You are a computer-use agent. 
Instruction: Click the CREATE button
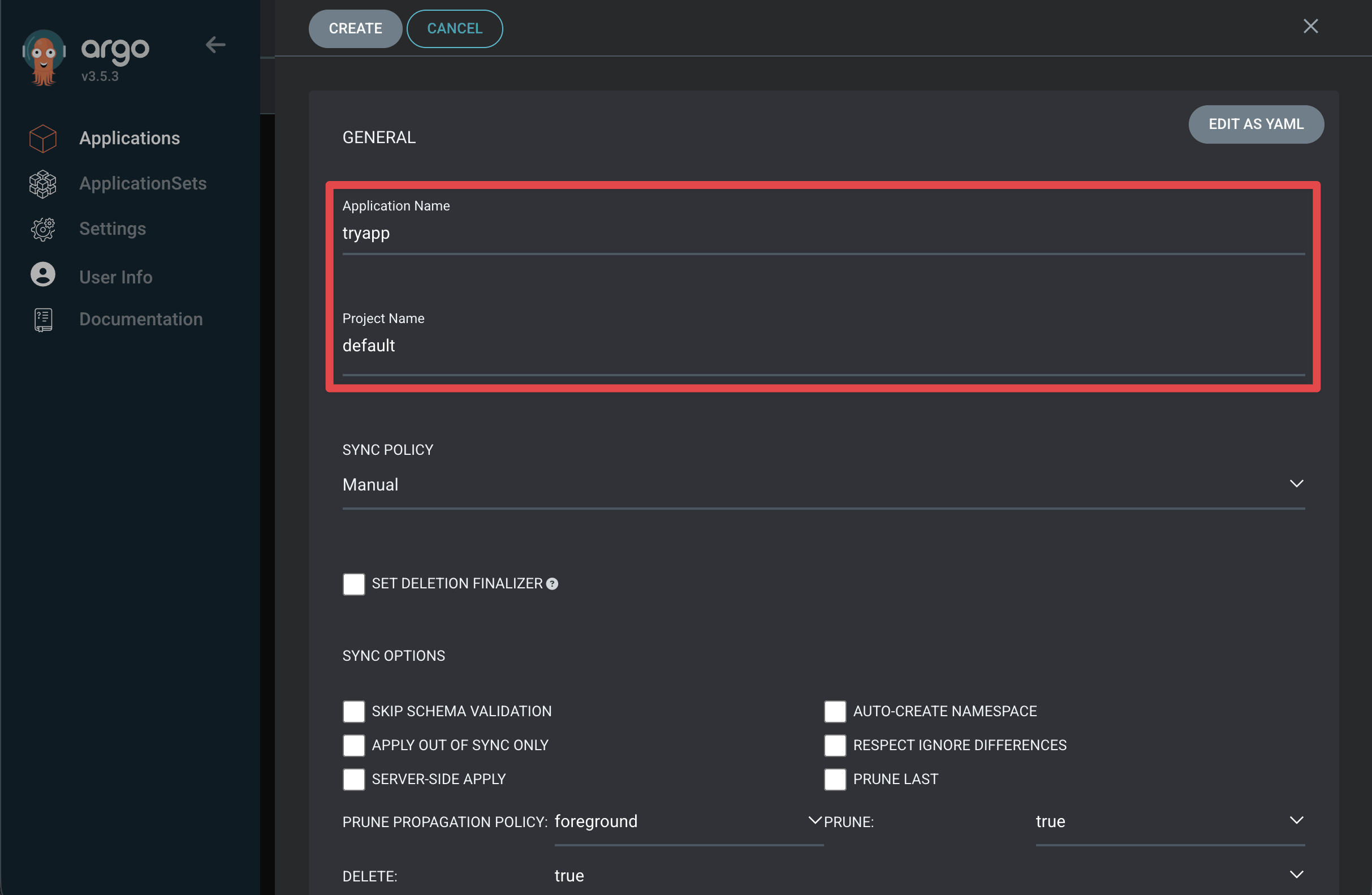pos(355,28)
